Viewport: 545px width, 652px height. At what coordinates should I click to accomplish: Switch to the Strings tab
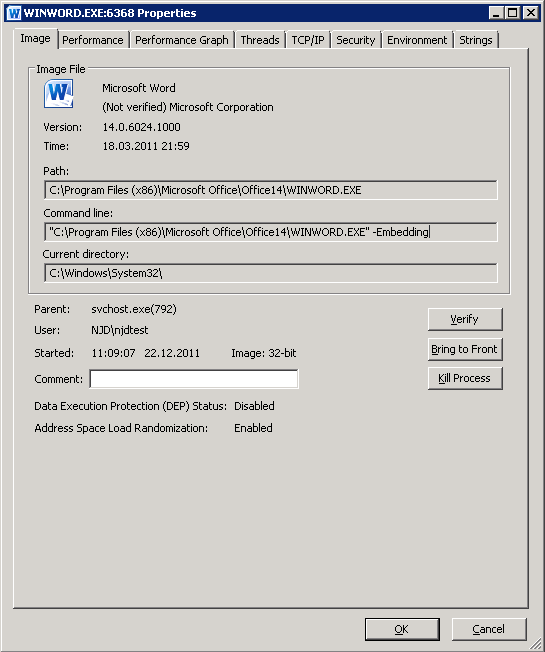pyautogui.click(x=476, y=40)
